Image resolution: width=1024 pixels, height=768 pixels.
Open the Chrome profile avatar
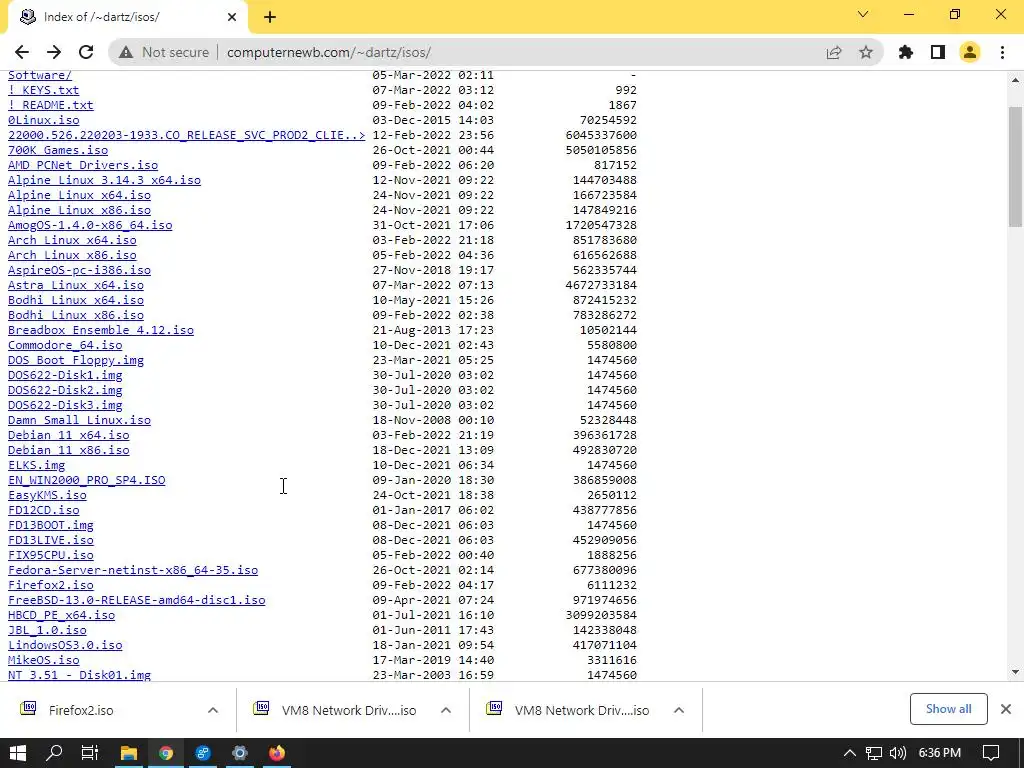970,52
